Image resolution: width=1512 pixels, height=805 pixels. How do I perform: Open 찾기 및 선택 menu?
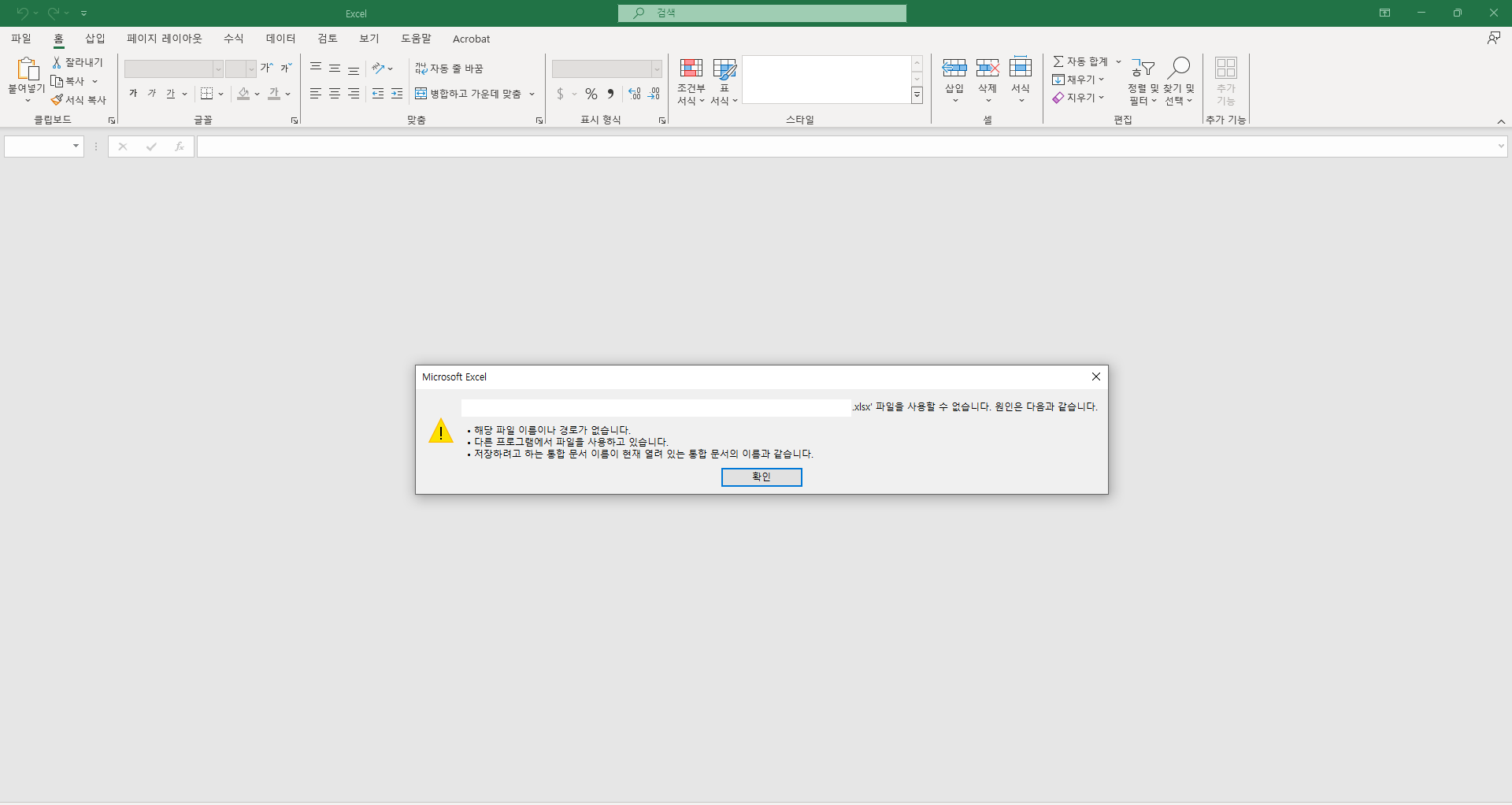(x=1179, y=81)
